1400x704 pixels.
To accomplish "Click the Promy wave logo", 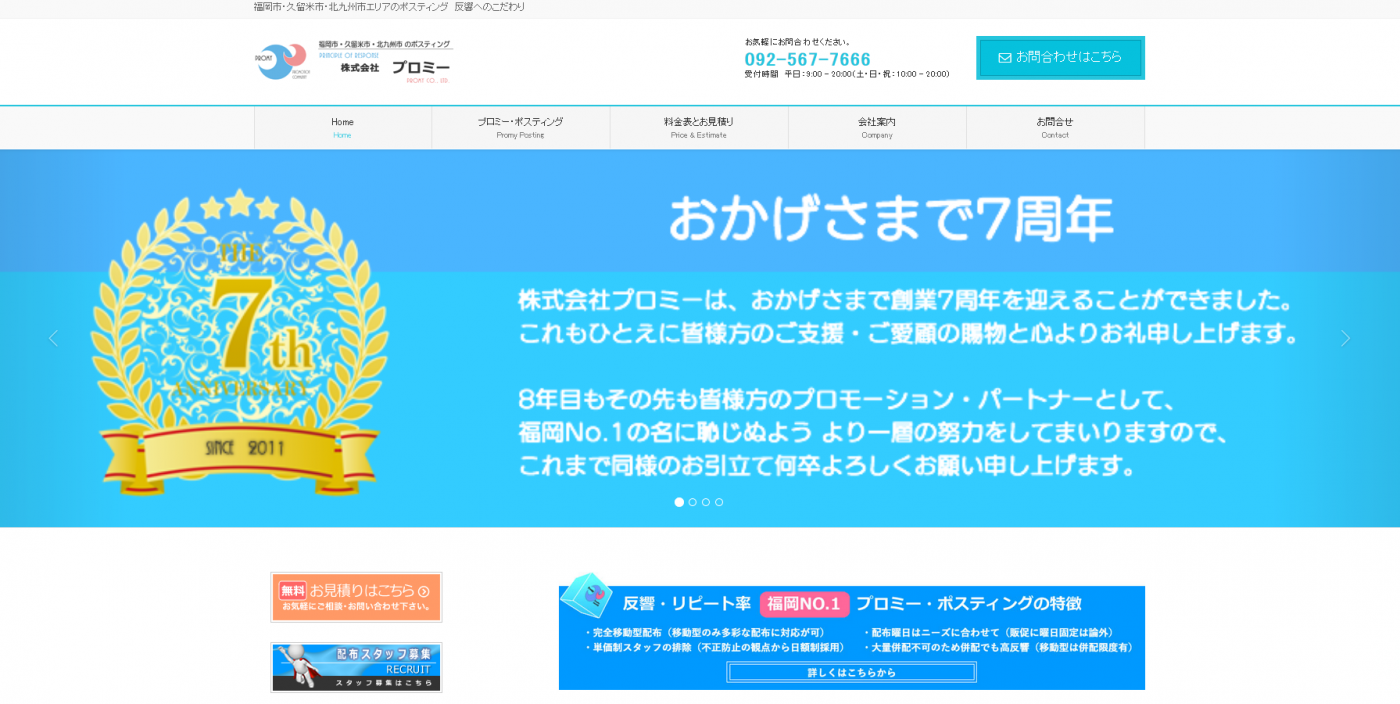I will (x=281, y=61).
